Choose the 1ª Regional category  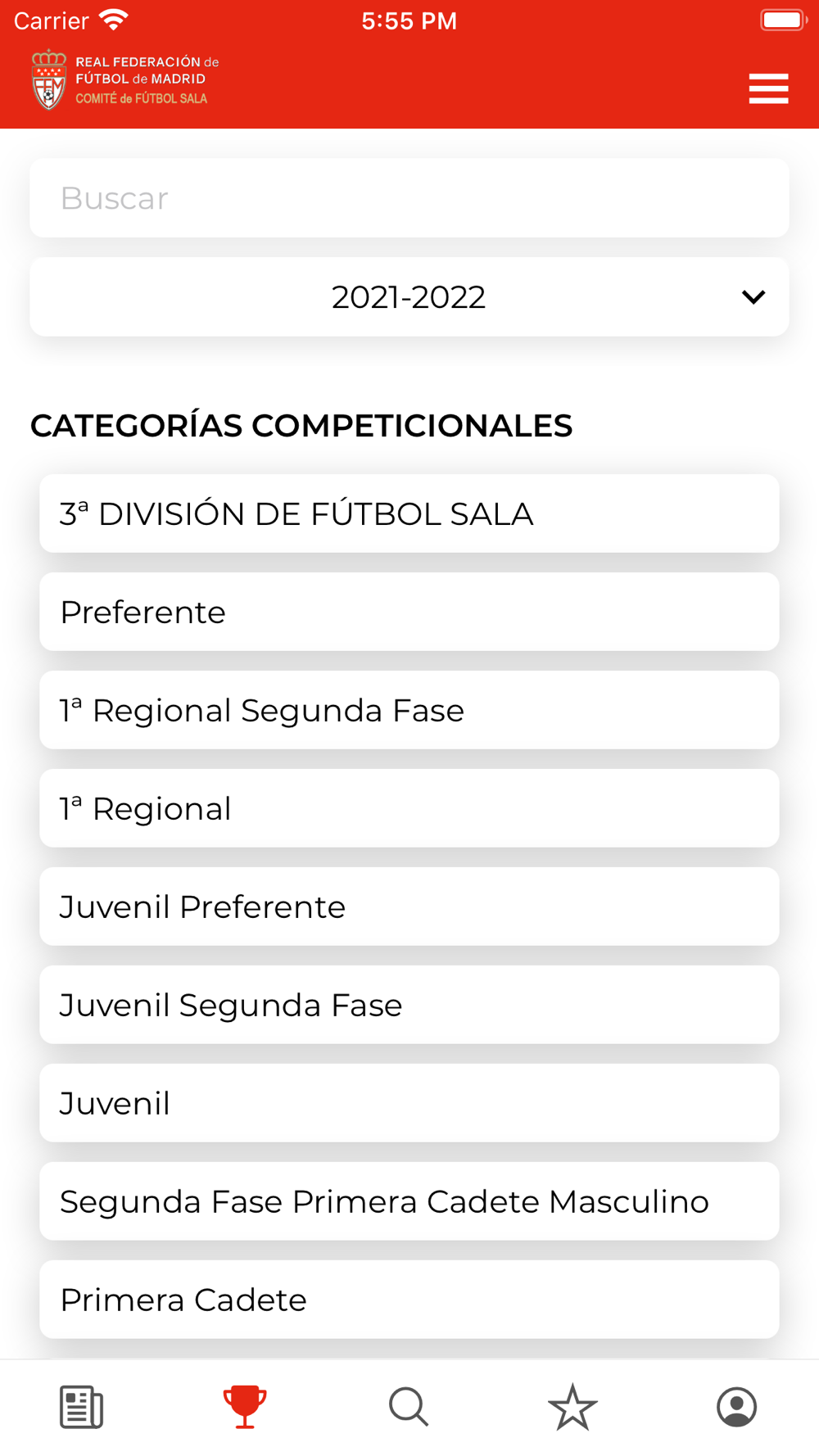409,808
